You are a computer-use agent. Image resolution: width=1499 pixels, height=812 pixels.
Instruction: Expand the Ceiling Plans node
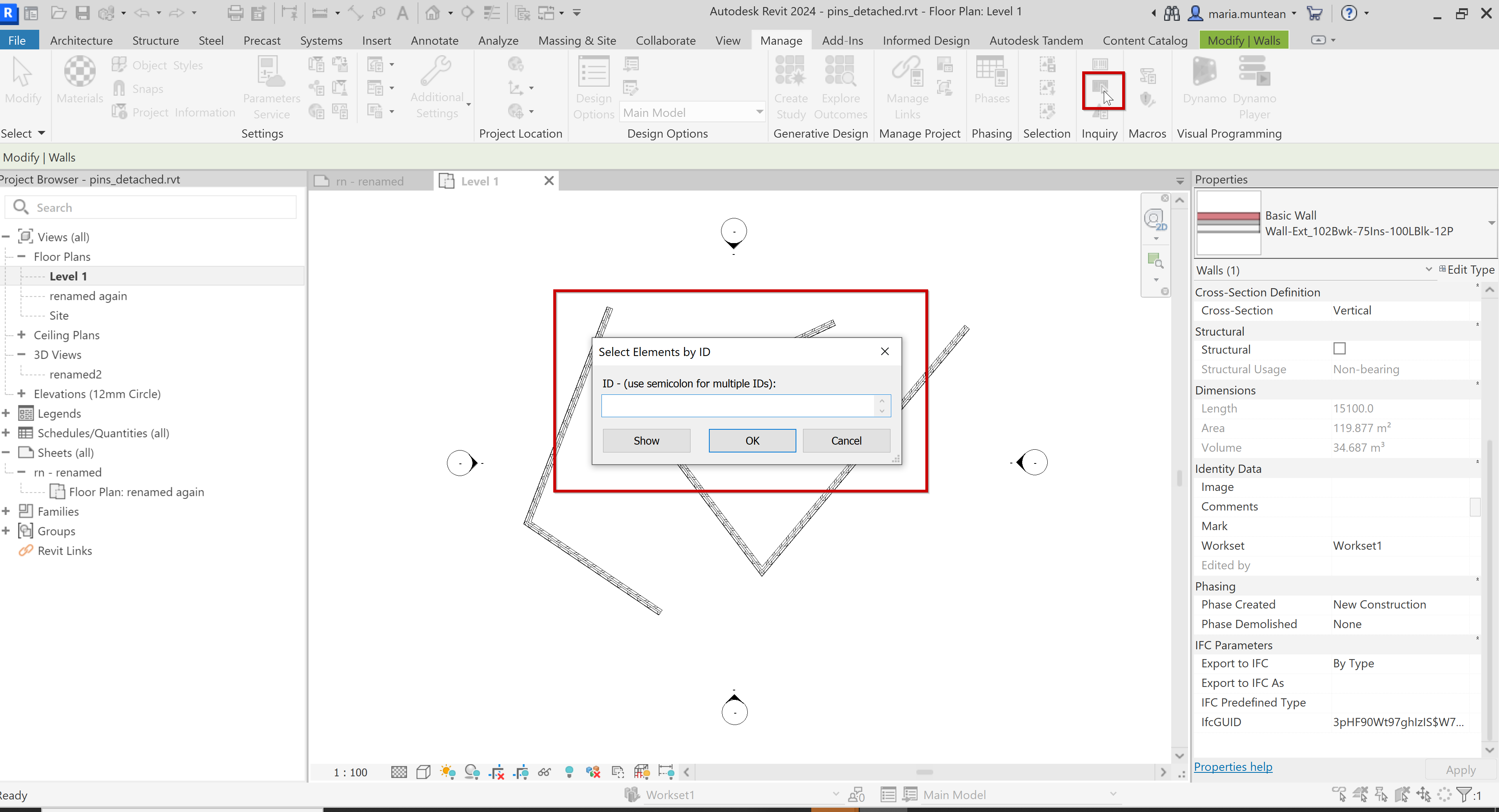[22, 335]
